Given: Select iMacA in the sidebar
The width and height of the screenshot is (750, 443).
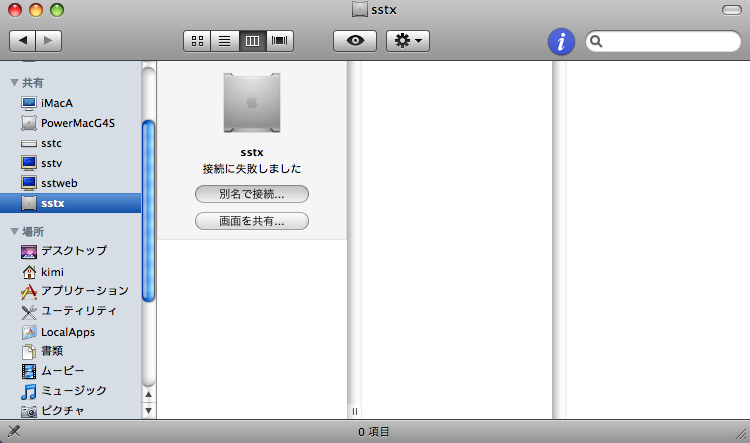Looking at the screenshot, I should click(x=57, y=103).
